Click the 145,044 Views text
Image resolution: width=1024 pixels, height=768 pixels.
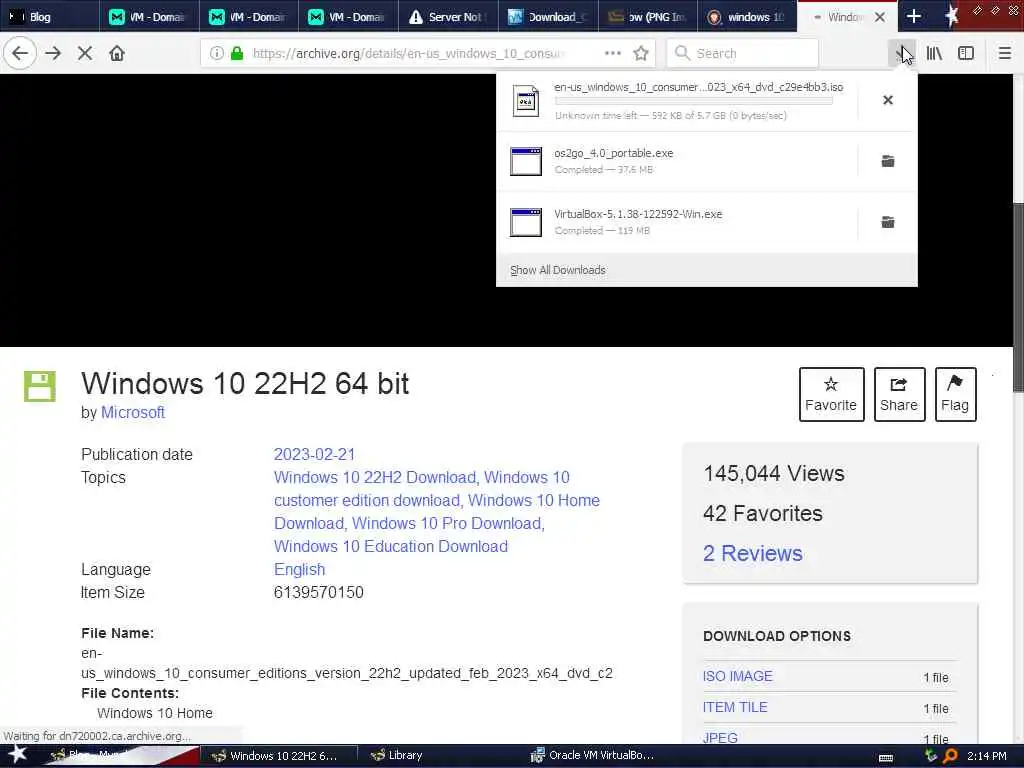coord(773,473)
